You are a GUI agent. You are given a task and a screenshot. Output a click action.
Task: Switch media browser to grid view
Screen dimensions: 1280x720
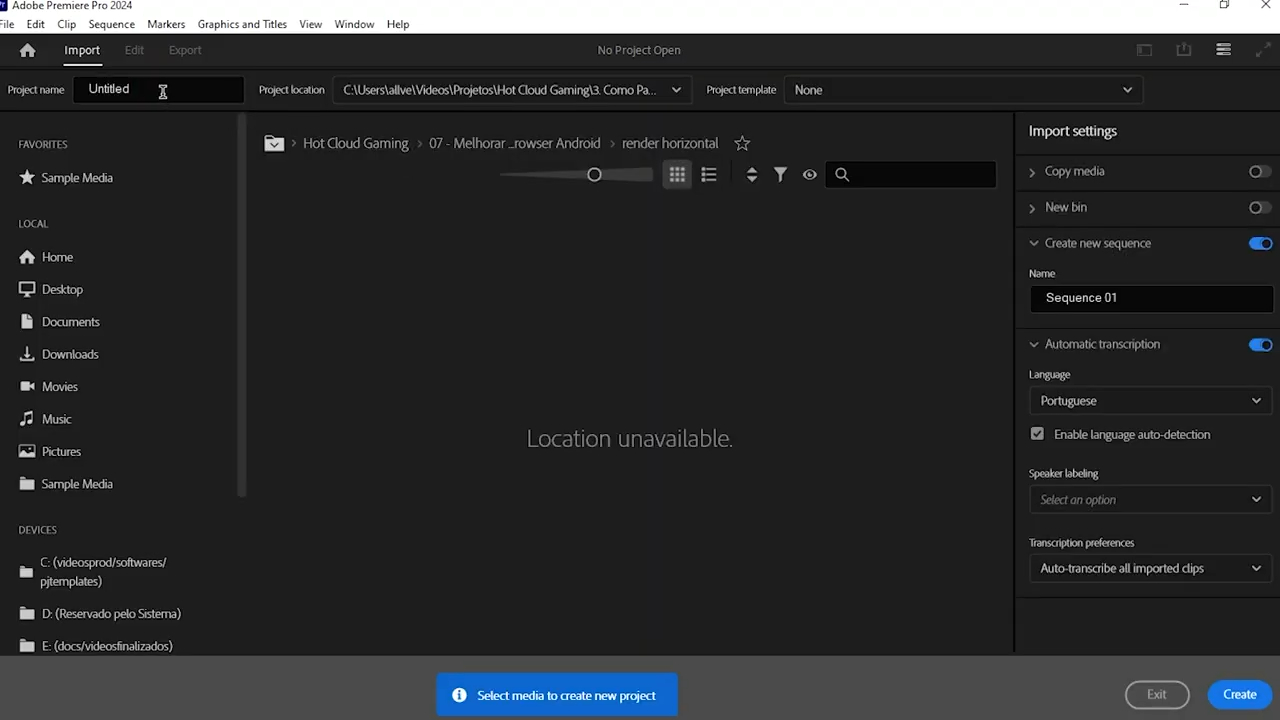coord(677,174)
